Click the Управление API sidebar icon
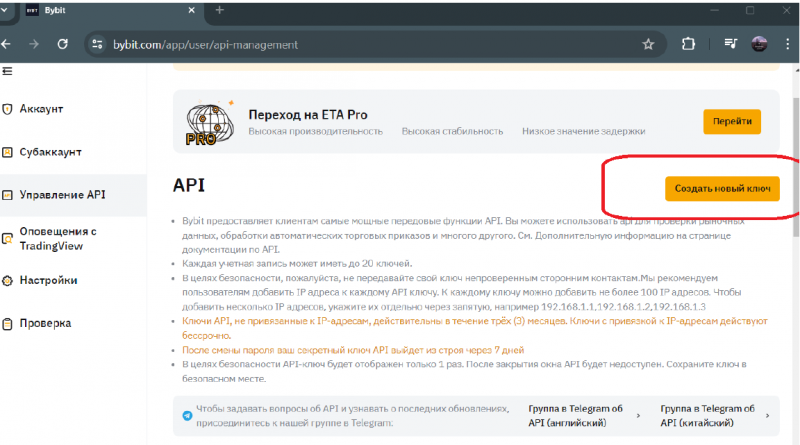800x445 pixels. pos(7,195)
